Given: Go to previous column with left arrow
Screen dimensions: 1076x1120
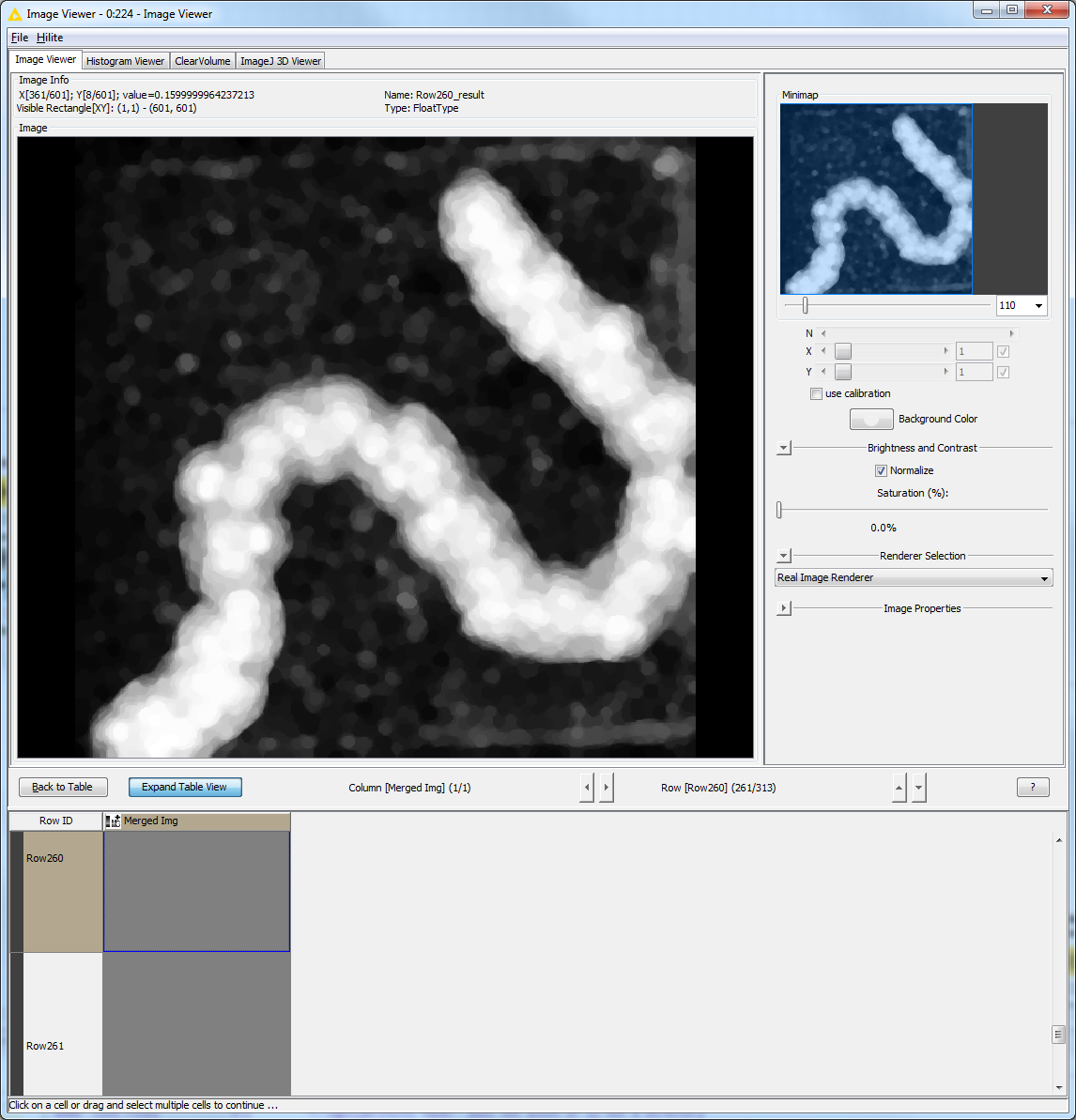Looking at the screenshot, I should 587,788.
